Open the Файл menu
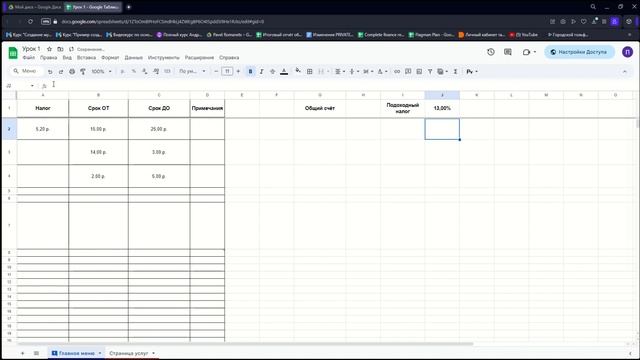This screenshot has width=640, height=360. pyautogui.click(x=29, y=58)
